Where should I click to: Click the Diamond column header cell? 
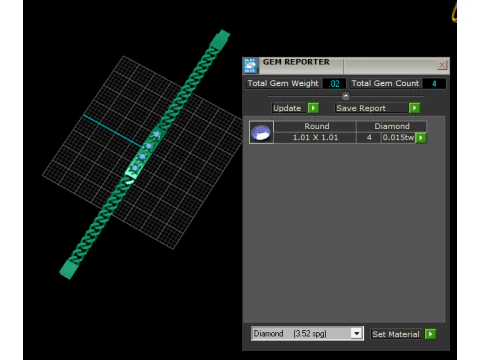pos(392,126)
